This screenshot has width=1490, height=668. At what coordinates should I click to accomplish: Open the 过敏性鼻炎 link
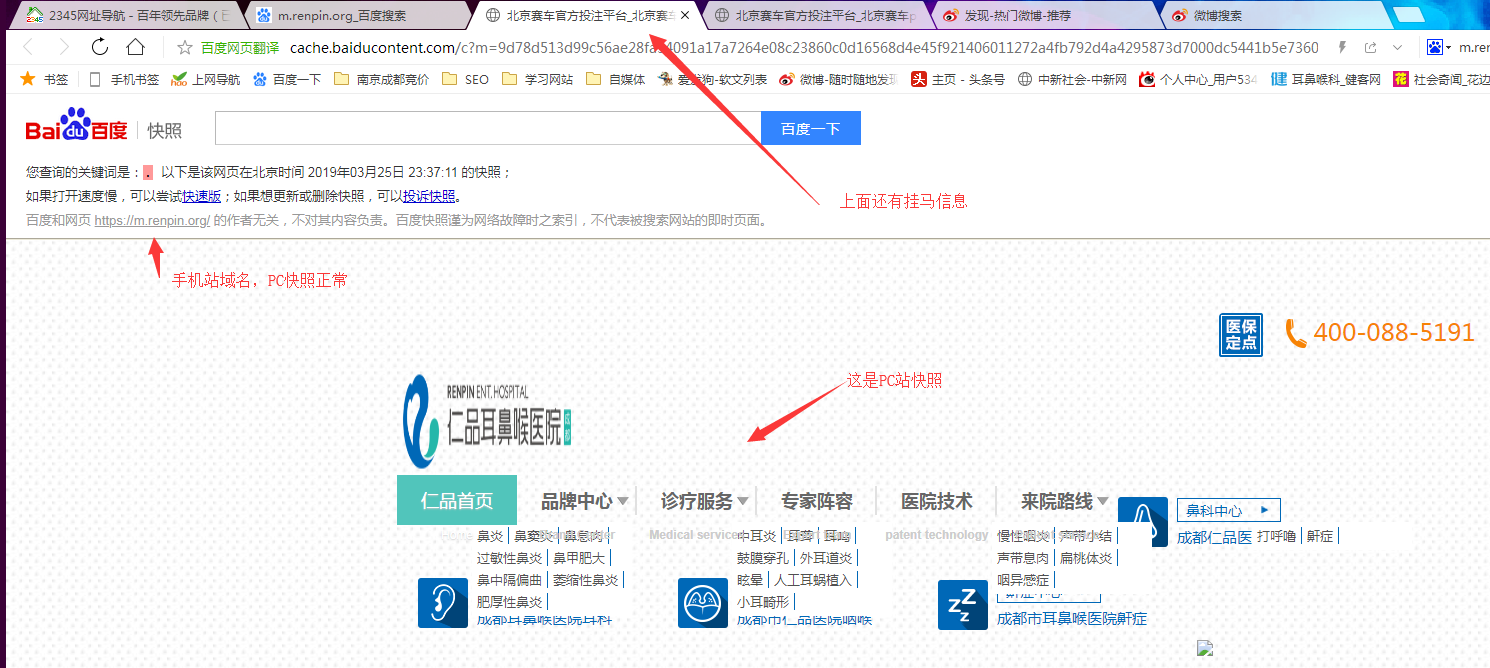pos(510,558)
